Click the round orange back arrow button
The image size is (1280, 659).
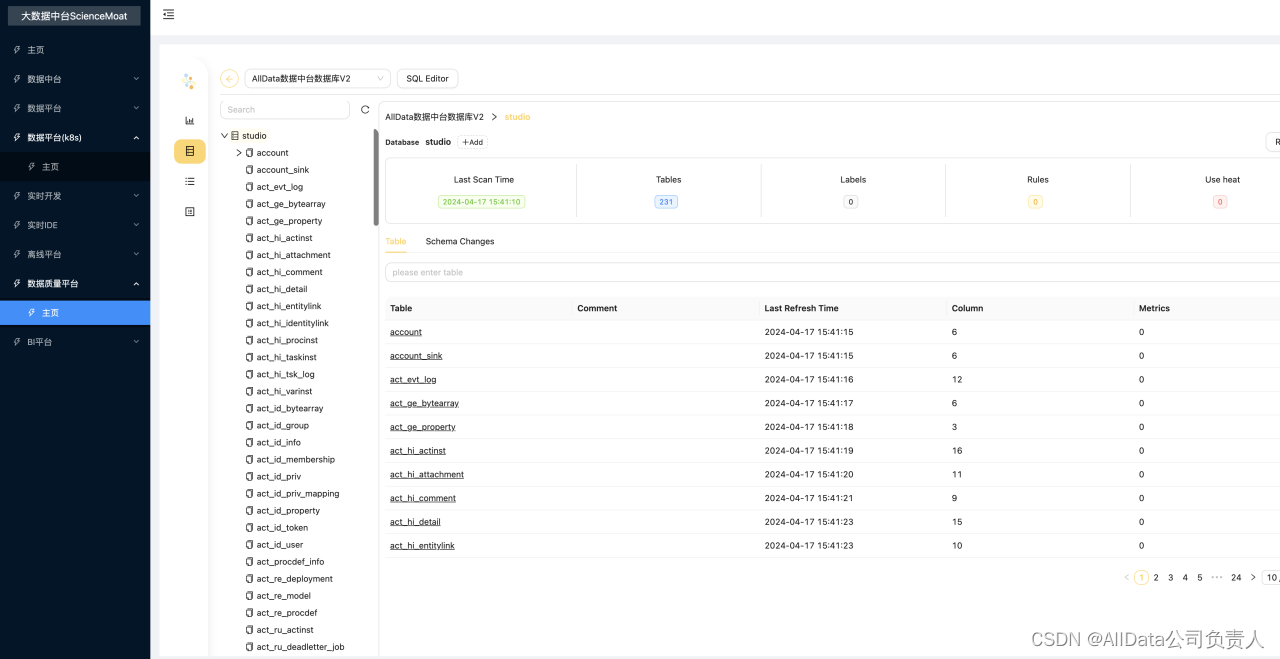tap(230, 79)
